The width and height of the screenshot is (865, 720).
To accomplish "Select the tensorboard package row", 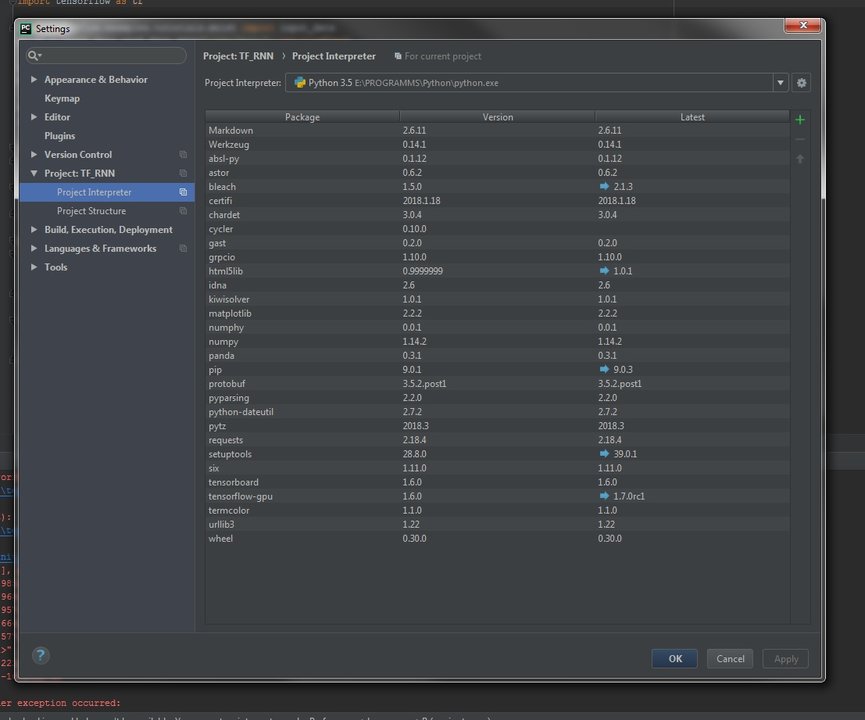I will point(497,482).
